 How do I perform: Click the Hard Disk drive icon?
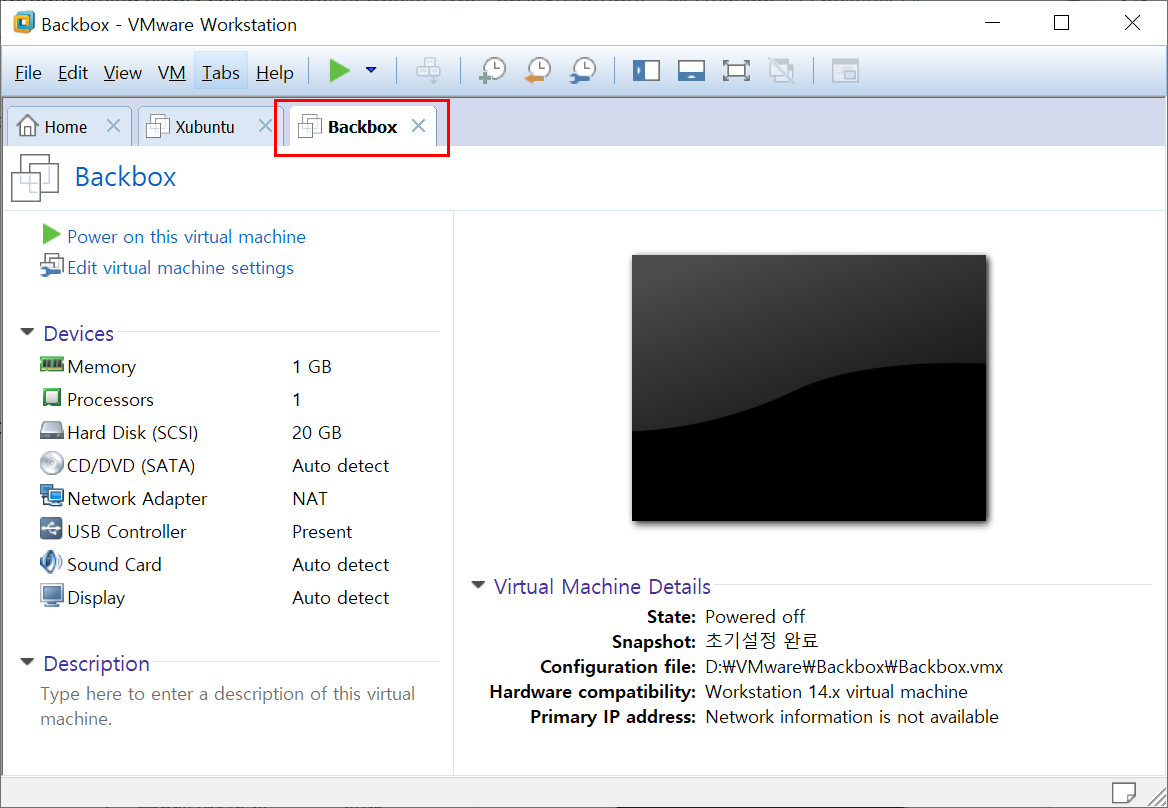(x=51, y=431)
